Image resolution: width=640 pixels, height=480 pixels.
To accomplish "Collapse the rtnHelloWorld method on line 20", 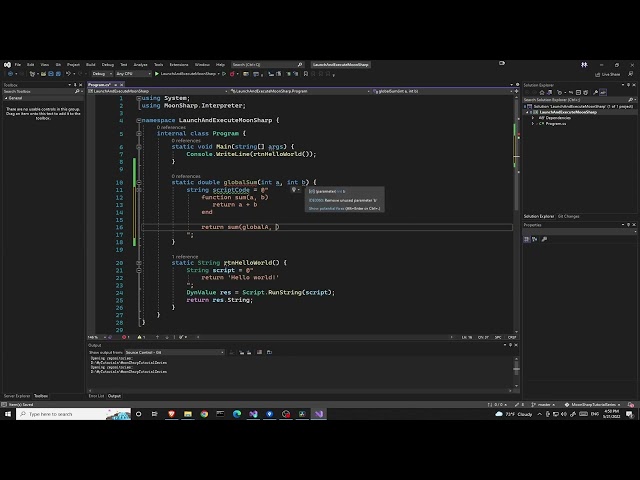I will click(x=138, y=262).
